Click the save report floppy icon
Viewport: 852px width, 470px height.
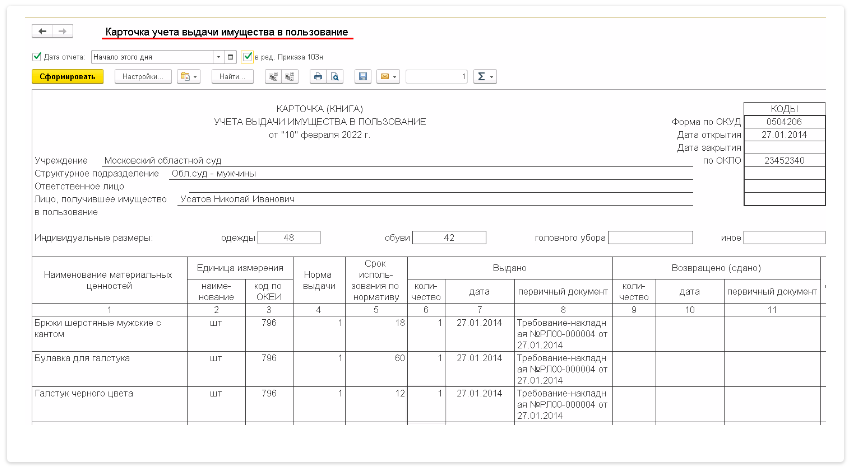pos(362,76)
